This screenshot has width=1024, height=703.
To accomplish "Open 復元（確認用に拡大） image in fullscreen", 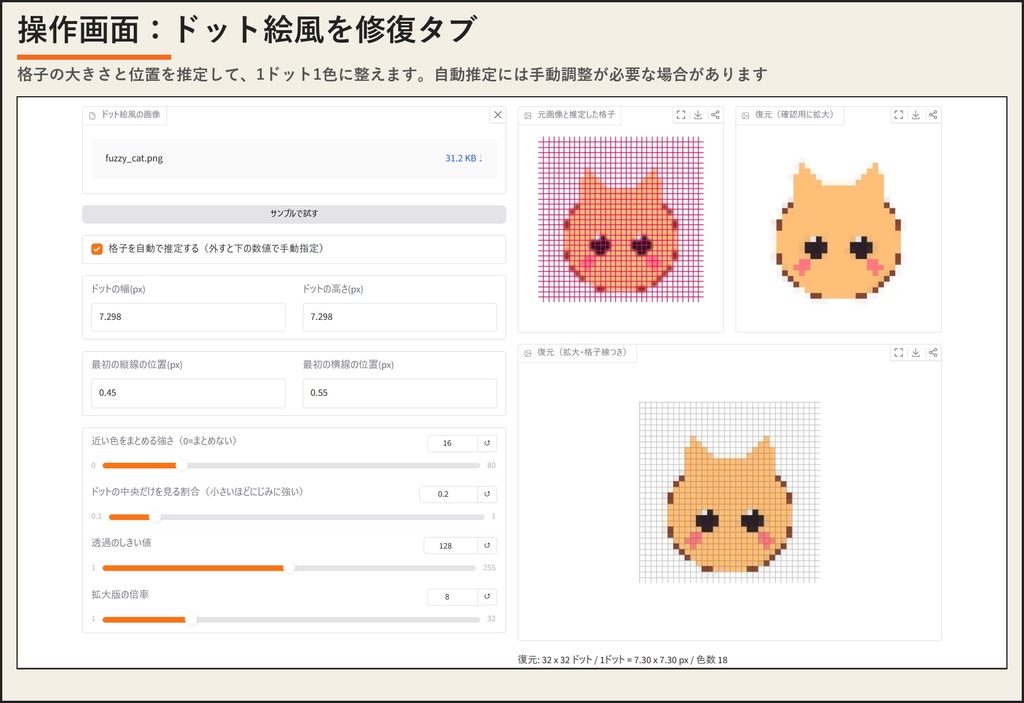I will [x=899, y=115].
